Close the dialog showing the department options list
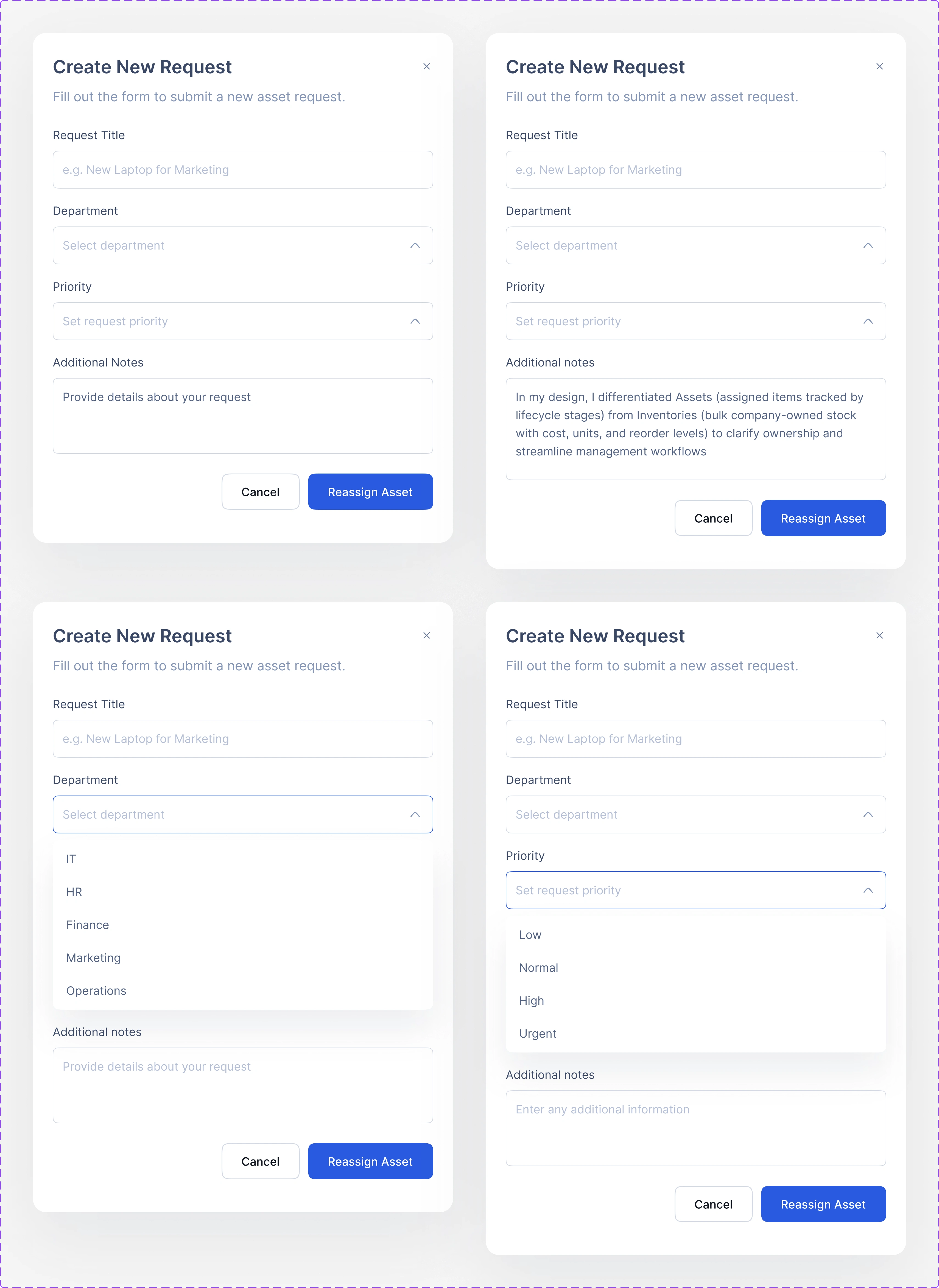 pyautogui.click(x=426, y=635)
